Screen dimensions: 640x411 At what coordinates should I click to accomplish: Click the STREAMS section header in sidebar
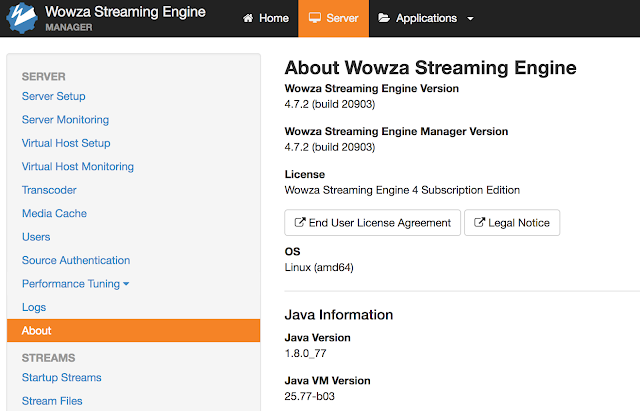pos(48,358)
